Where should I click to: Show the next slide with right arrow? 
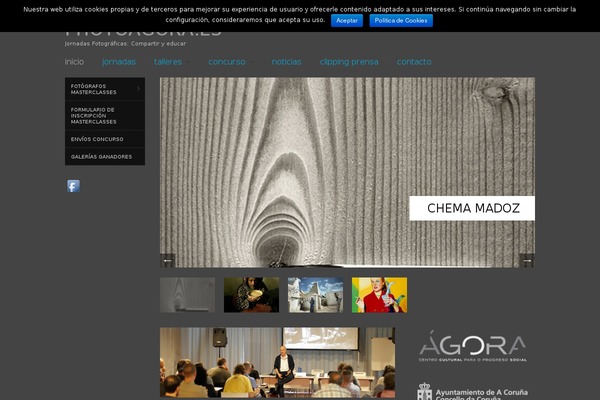point(527,261)
